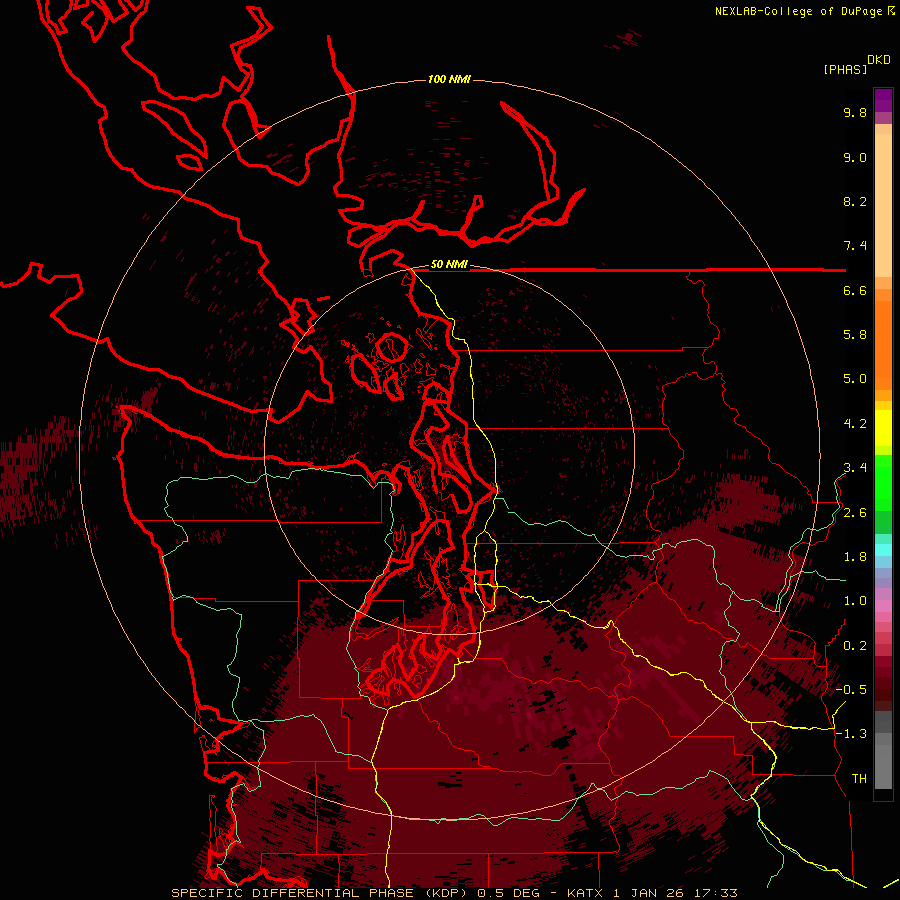
Task: Pick the purple band atop color bar
Action: (x=883, y=100)
